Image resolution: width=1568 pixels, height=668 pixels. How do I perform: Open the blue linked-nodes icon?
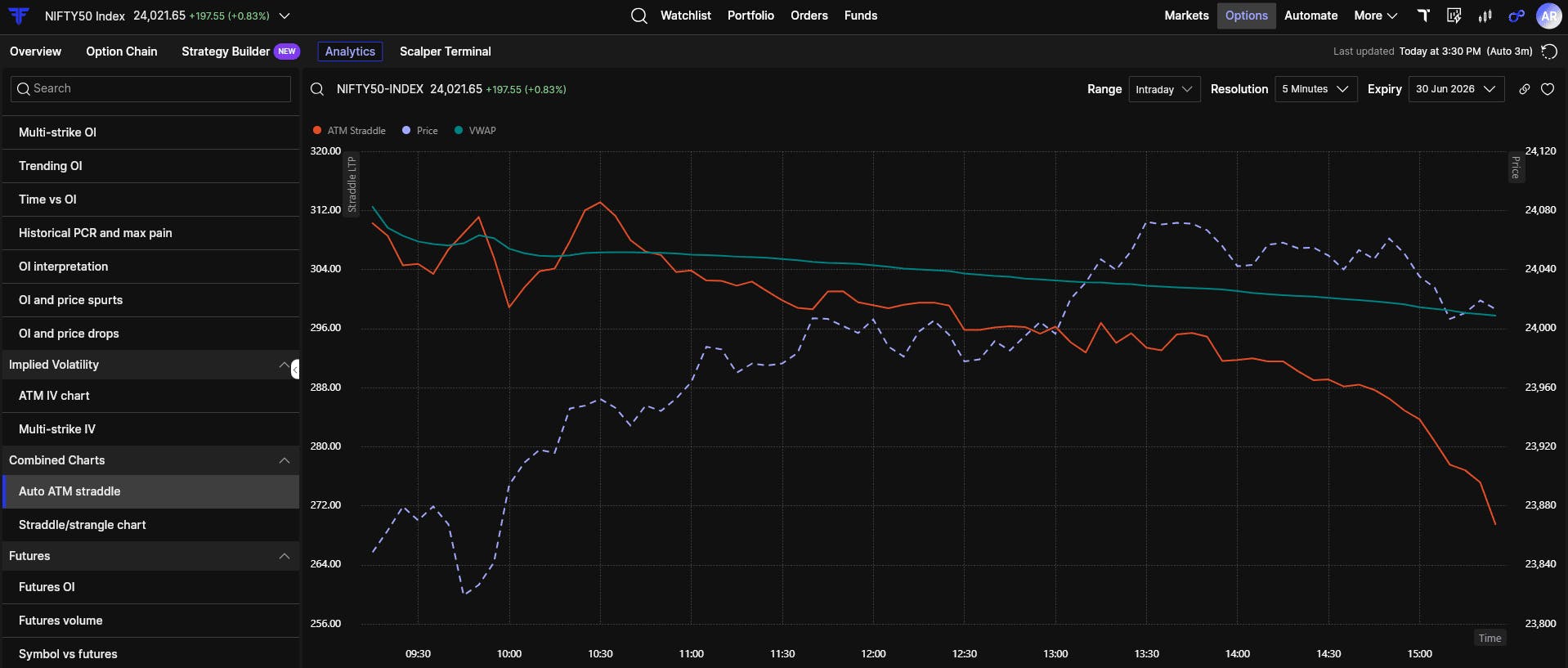pyautogui.click(x=1516, y=16)
